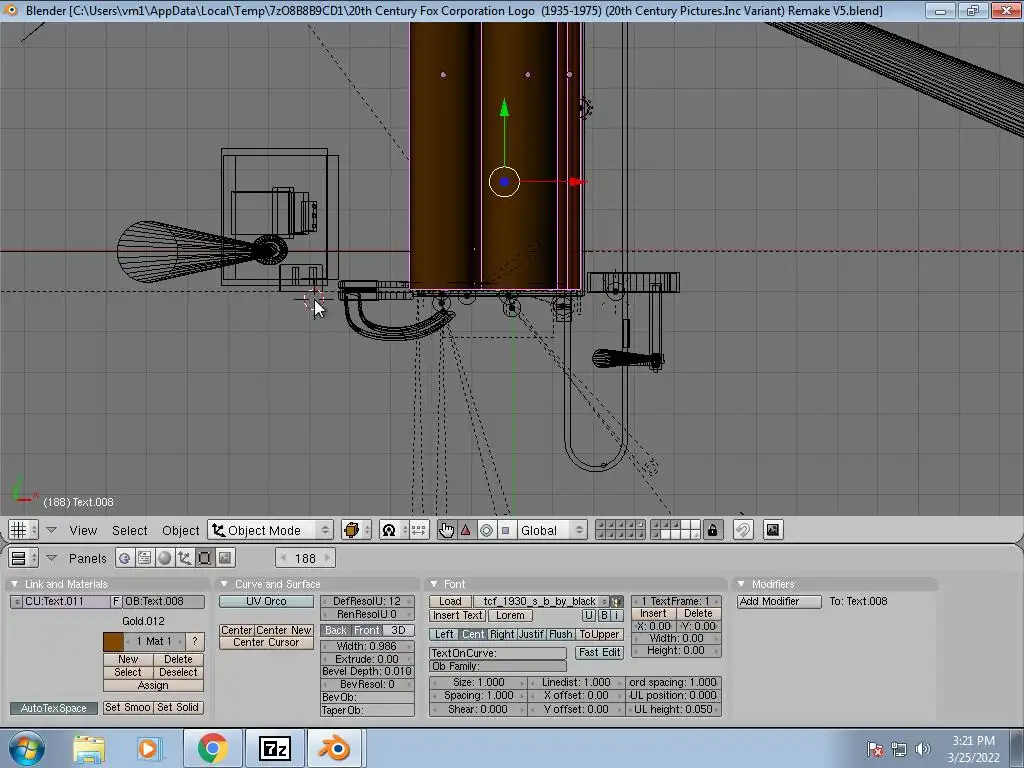Click the frame number 188 field
This screenshot has height=768, width=1024.
click(305, 558)
